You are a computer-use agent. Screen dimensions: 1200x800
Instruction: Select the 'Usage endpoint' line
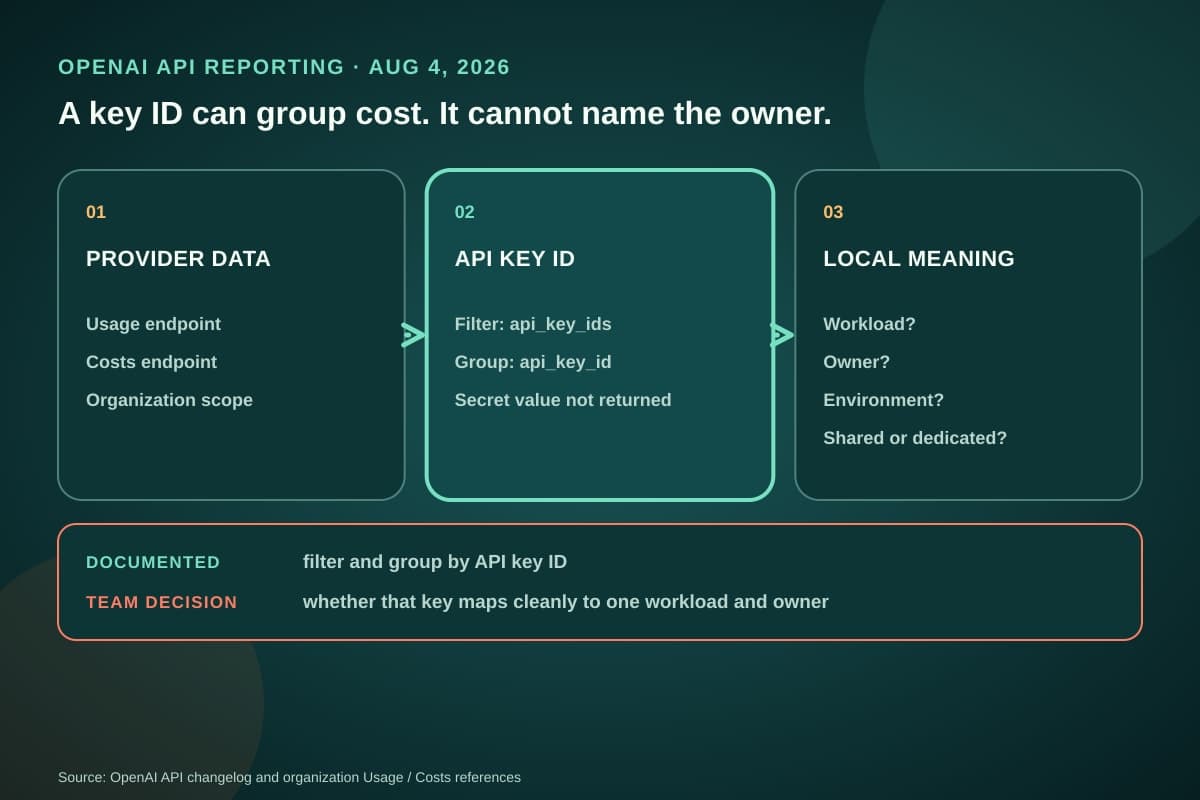pos(153,324)
